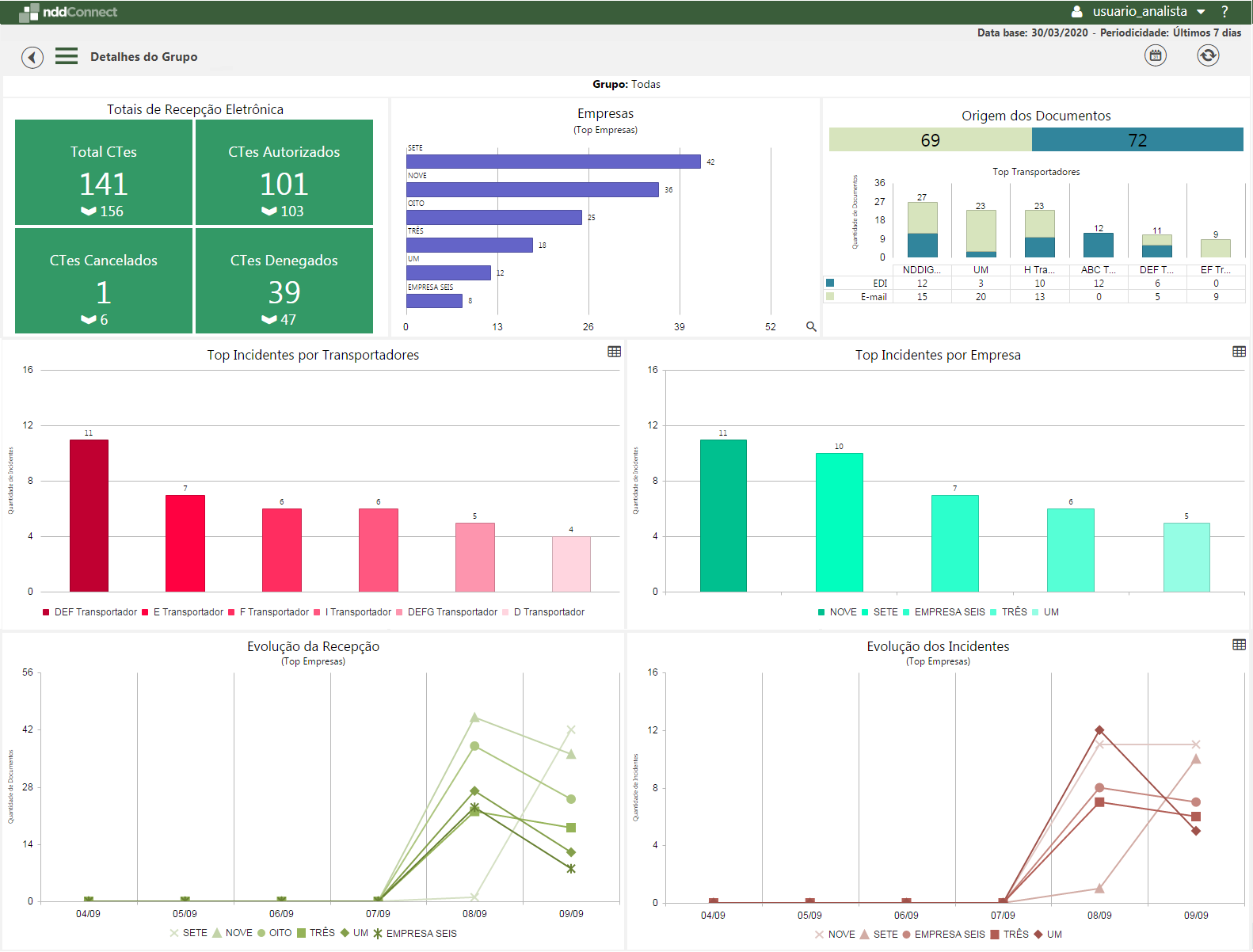
Task: Click the CTes Cancelados tile
Action: coord(104,280)
